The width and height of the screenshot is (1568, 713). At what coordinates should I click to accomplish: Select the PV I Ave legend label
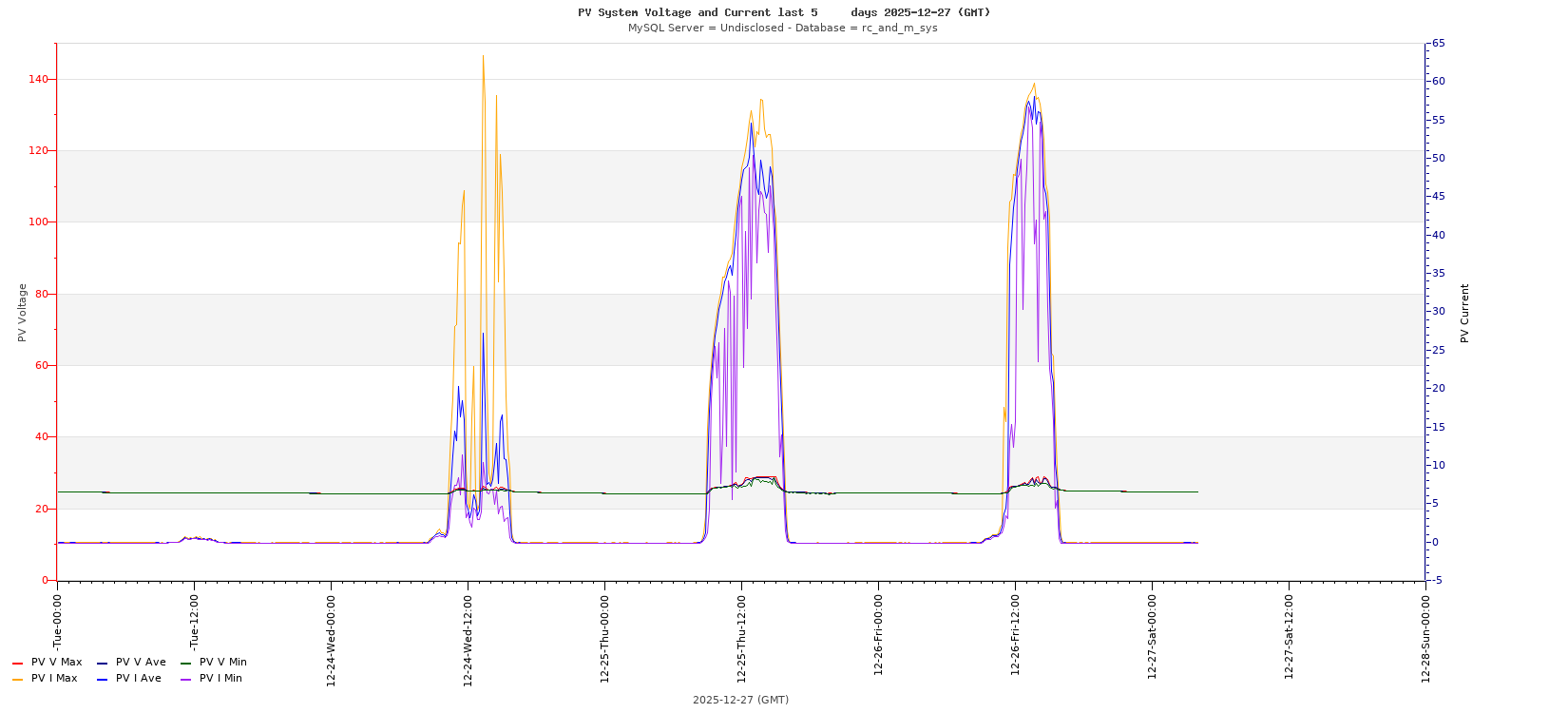click(138, 679)
